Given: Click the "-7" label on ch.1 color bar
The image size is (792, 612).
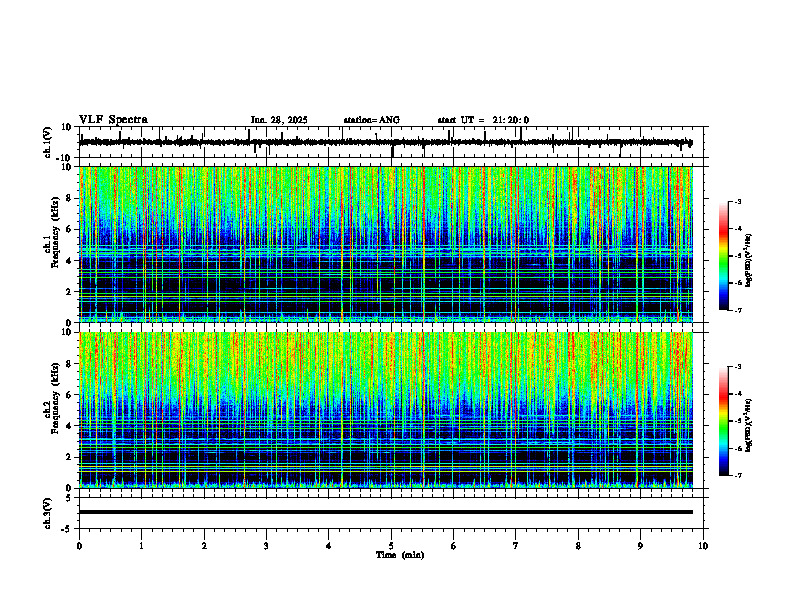Looking at the screenshot, I should 738,310.
